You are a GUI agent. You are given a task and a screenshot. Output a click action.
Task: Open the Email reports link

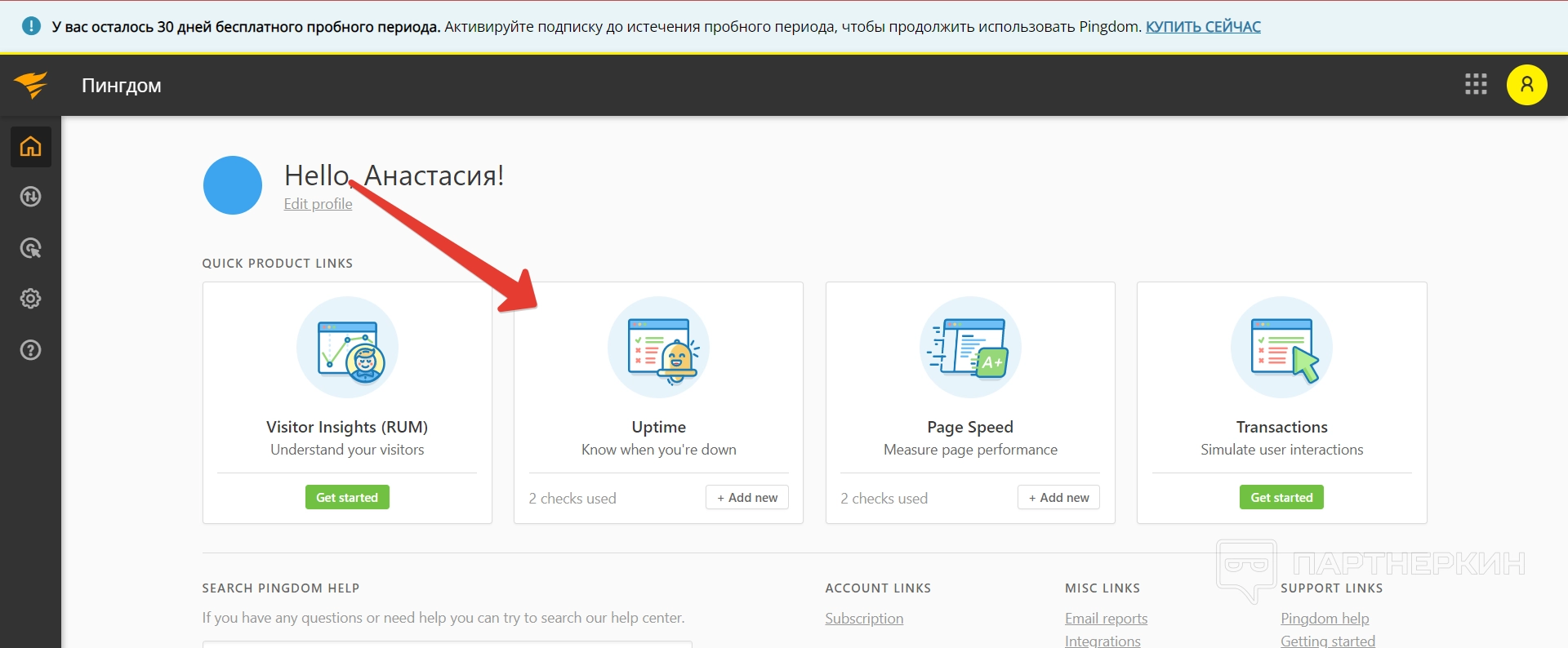click(1106, 619)
